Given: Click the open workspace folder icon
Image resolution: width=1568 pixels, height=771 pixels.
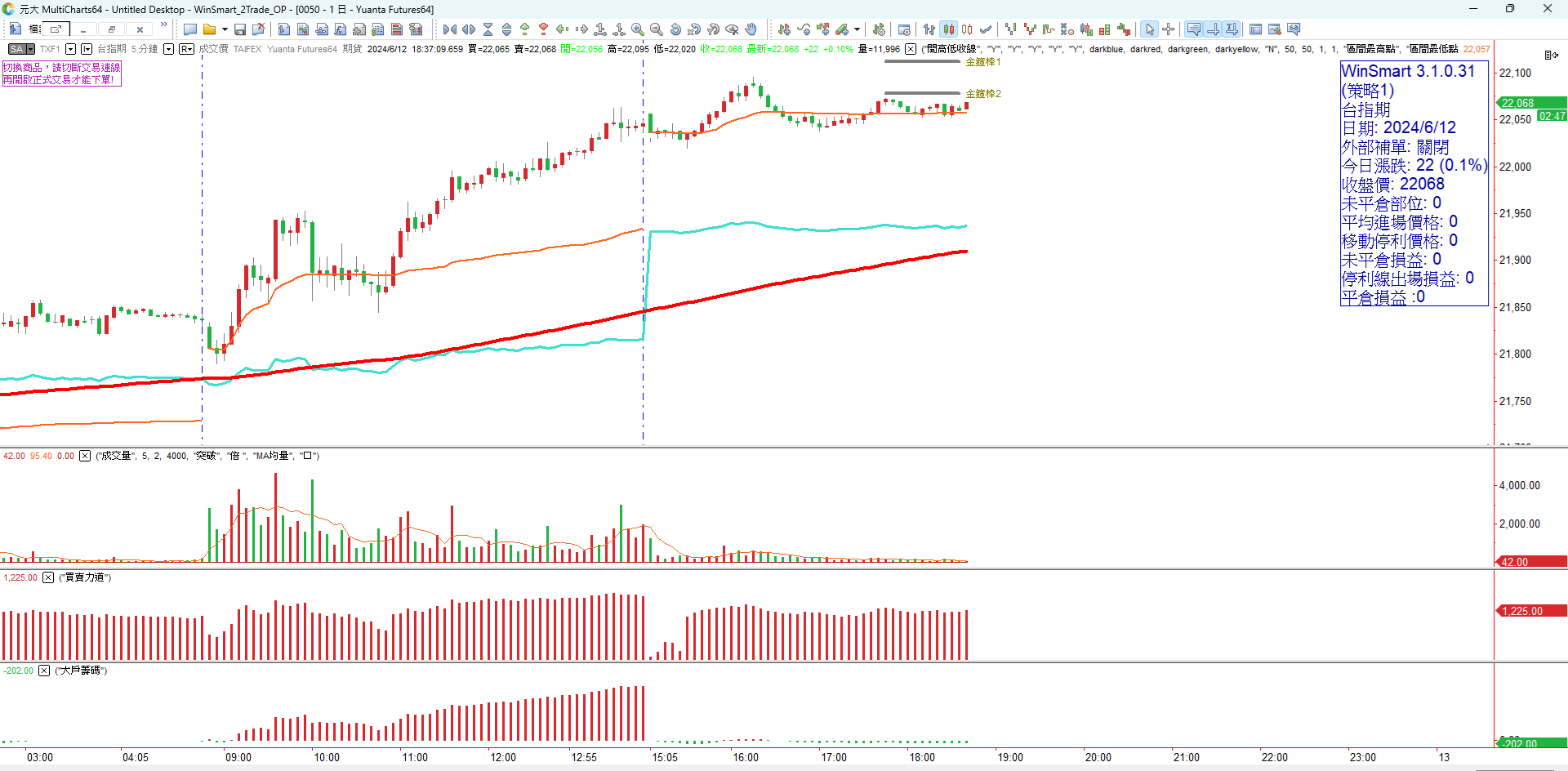Looking at the screenshot, I should click(x=209, y=29).
